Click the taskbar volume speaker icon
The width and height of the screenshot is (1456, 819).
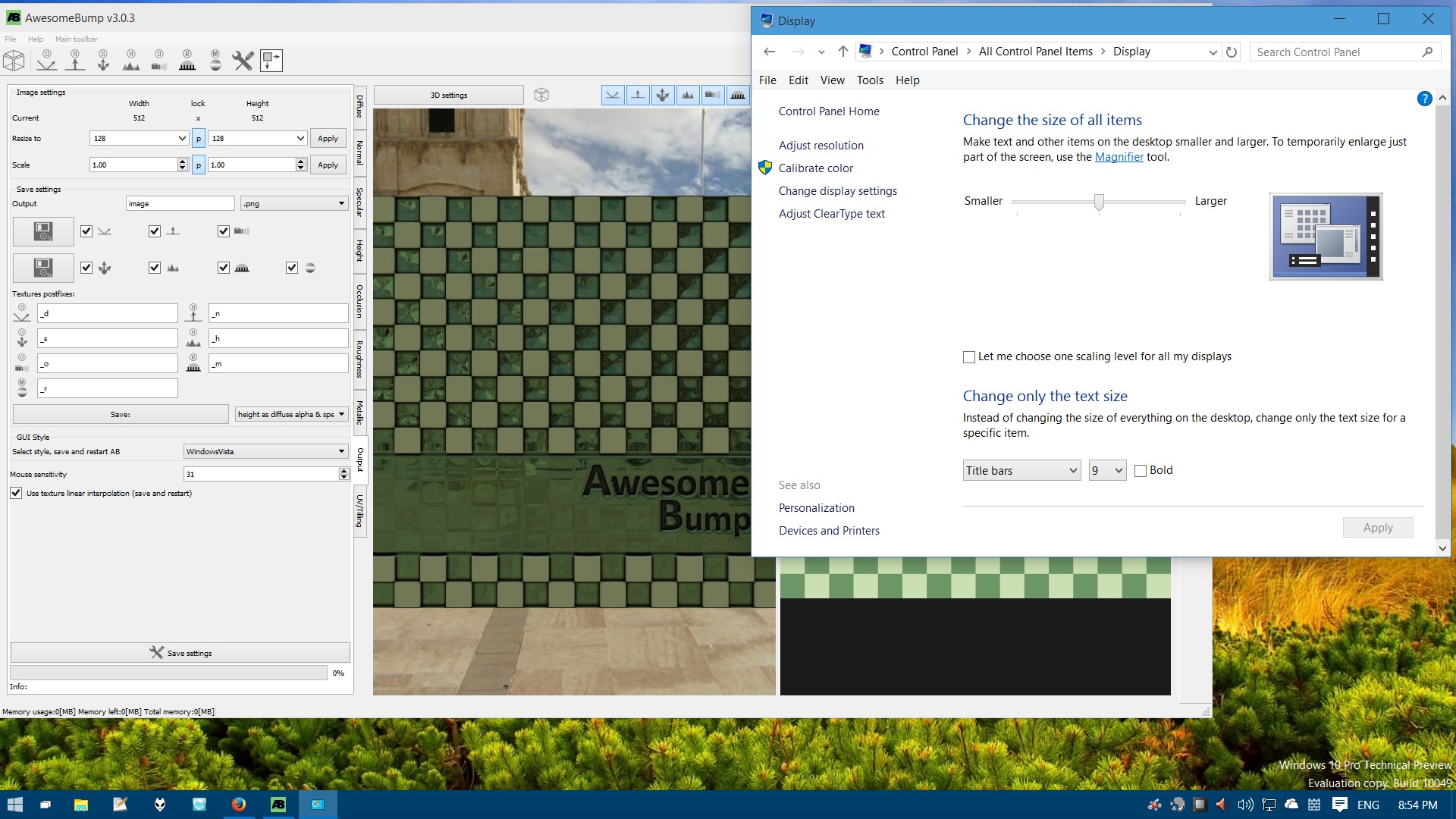pos(1245,805)
